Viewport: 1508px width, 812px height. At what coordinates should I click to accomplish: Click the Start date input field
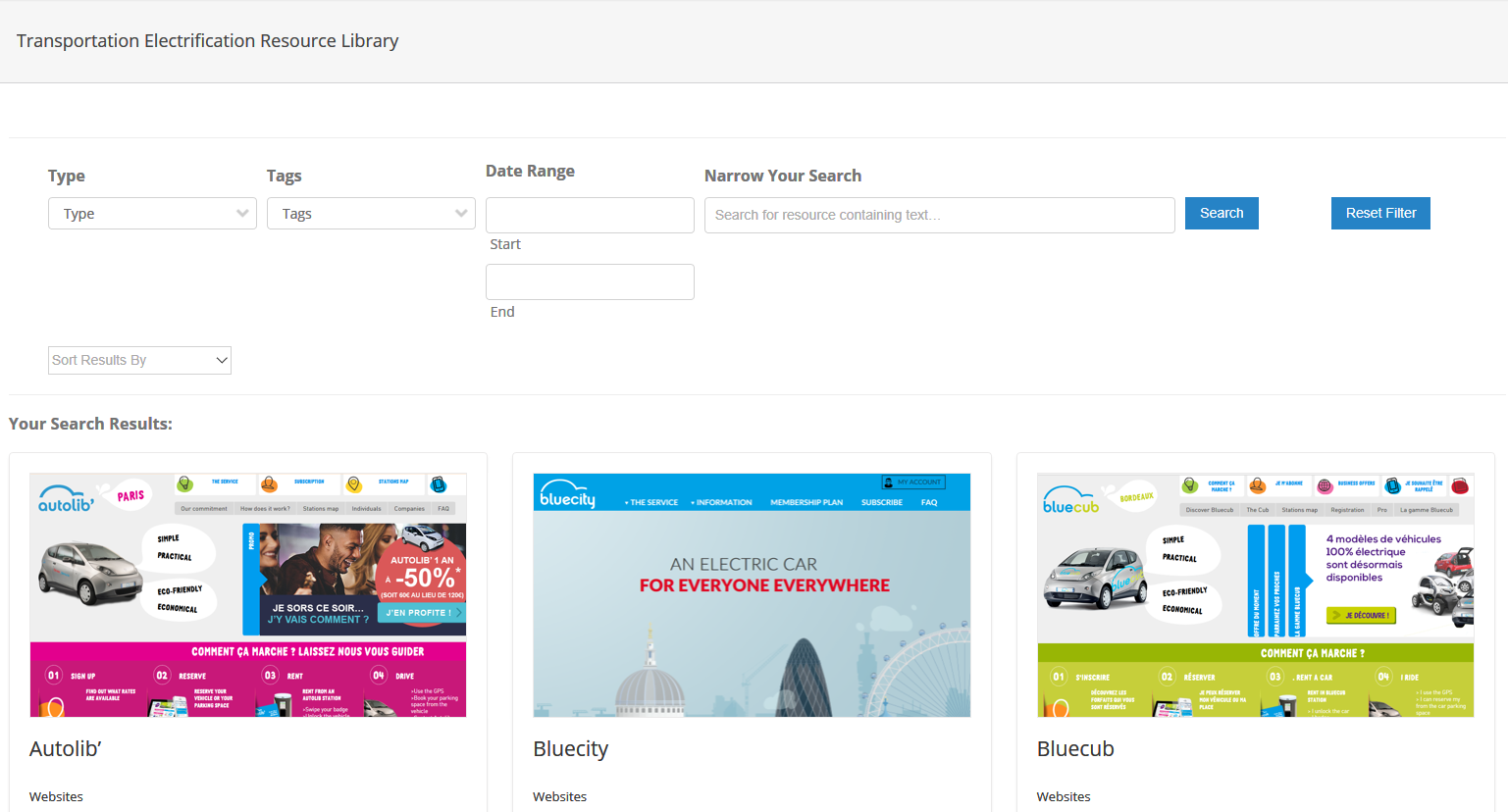[x=590, y=215]
